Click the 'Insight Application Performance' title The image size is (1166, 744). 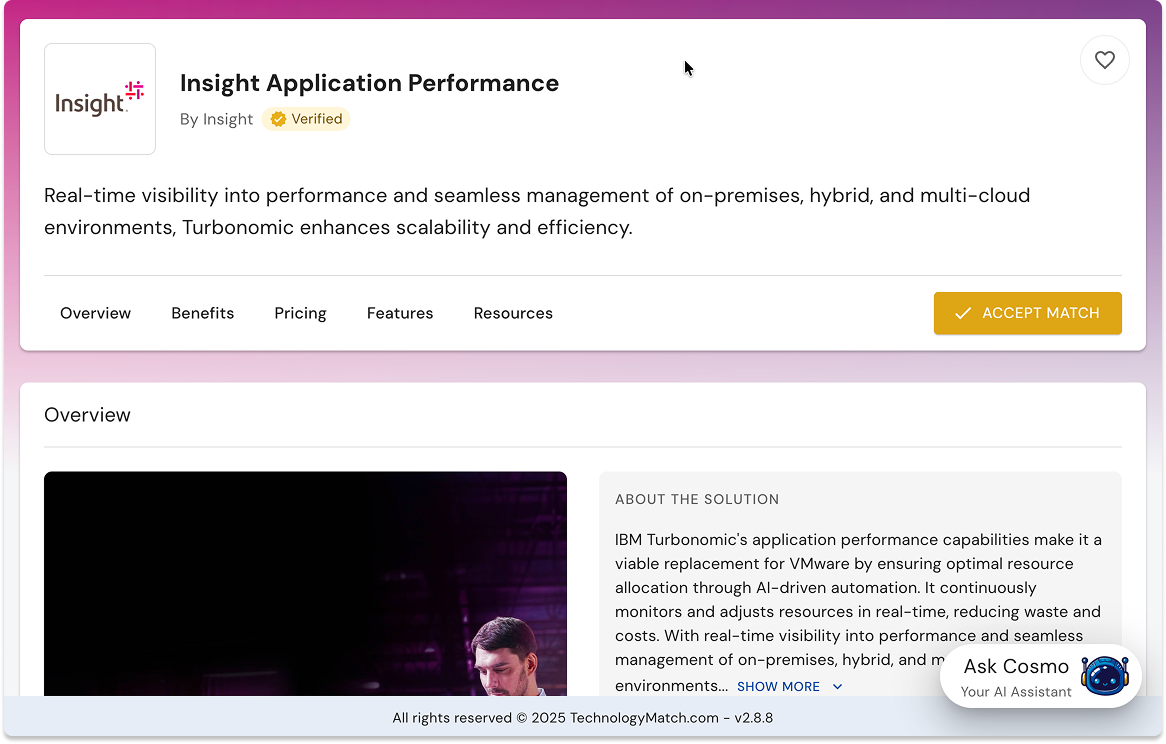(369, 83)
